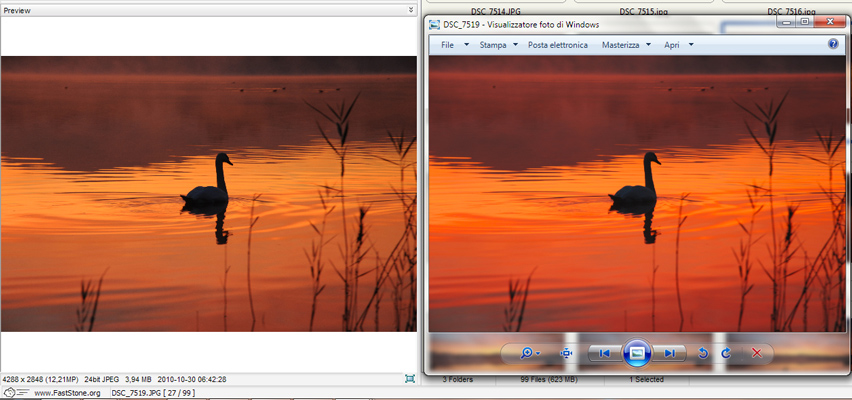
Task: Click the FastStone preview fit-size icon
Action: click(x=410, y=379)
